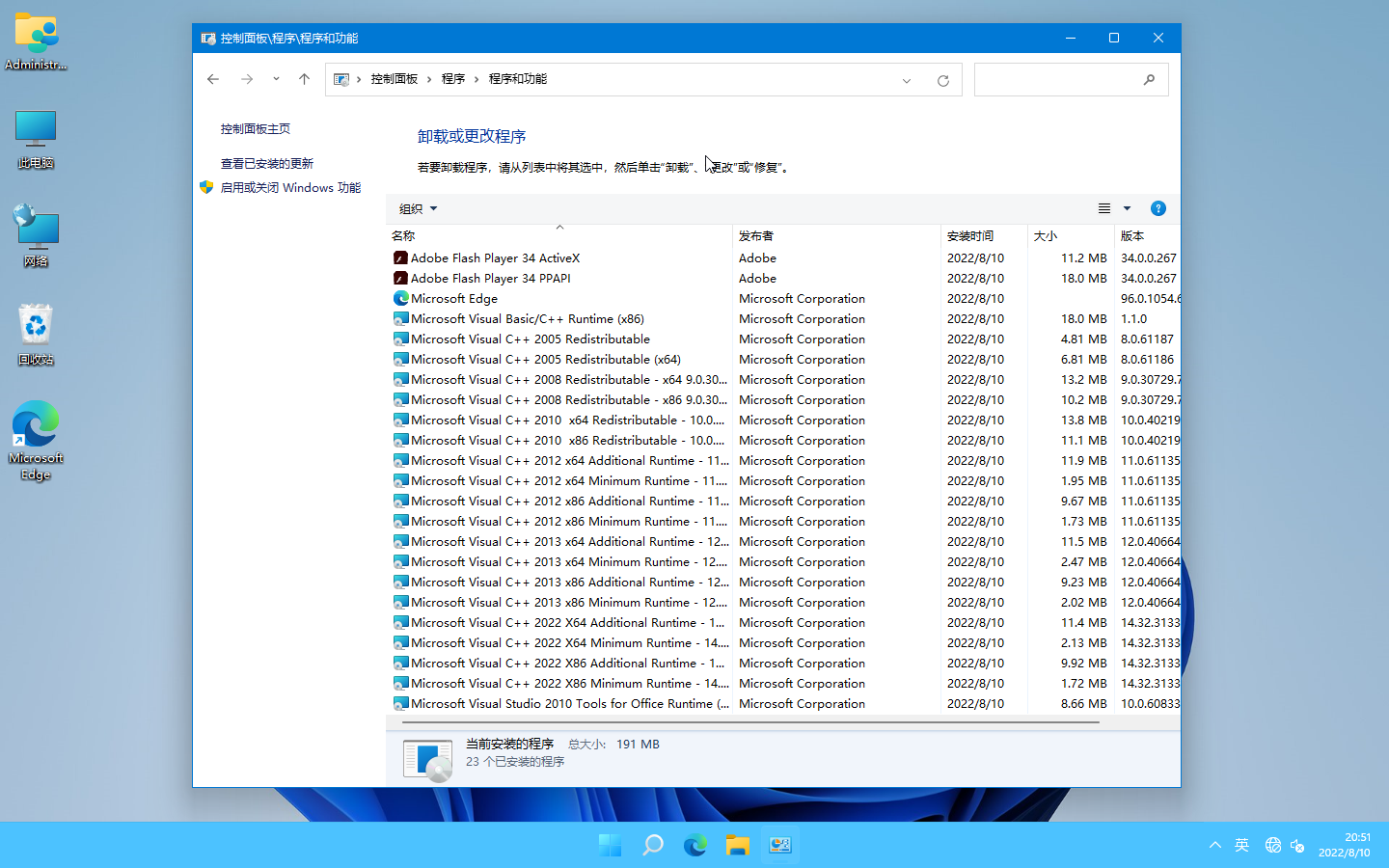
Task: Show hidden tray icons chevron
Action: [1214, 845]
